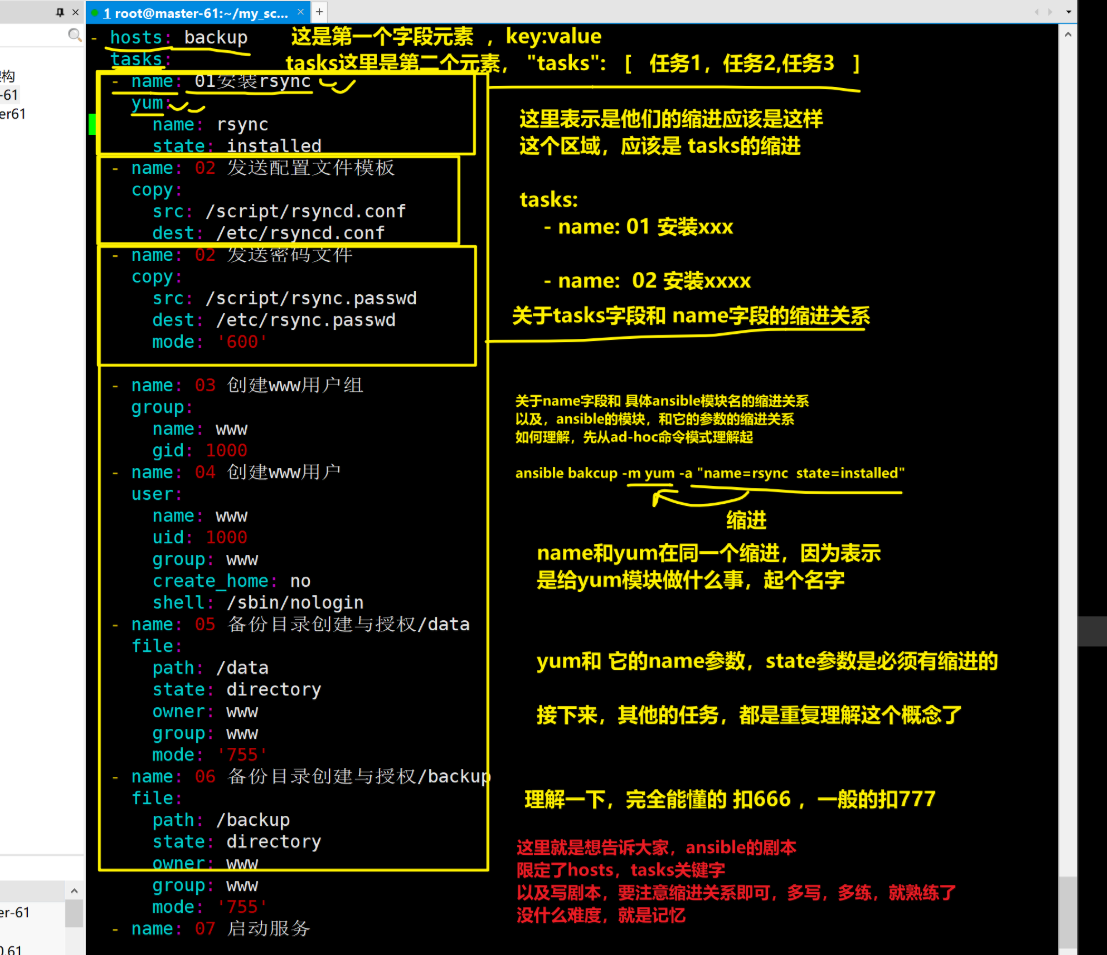
Task: Click the line 'path: /data'
Action: [x=210, y=668]
